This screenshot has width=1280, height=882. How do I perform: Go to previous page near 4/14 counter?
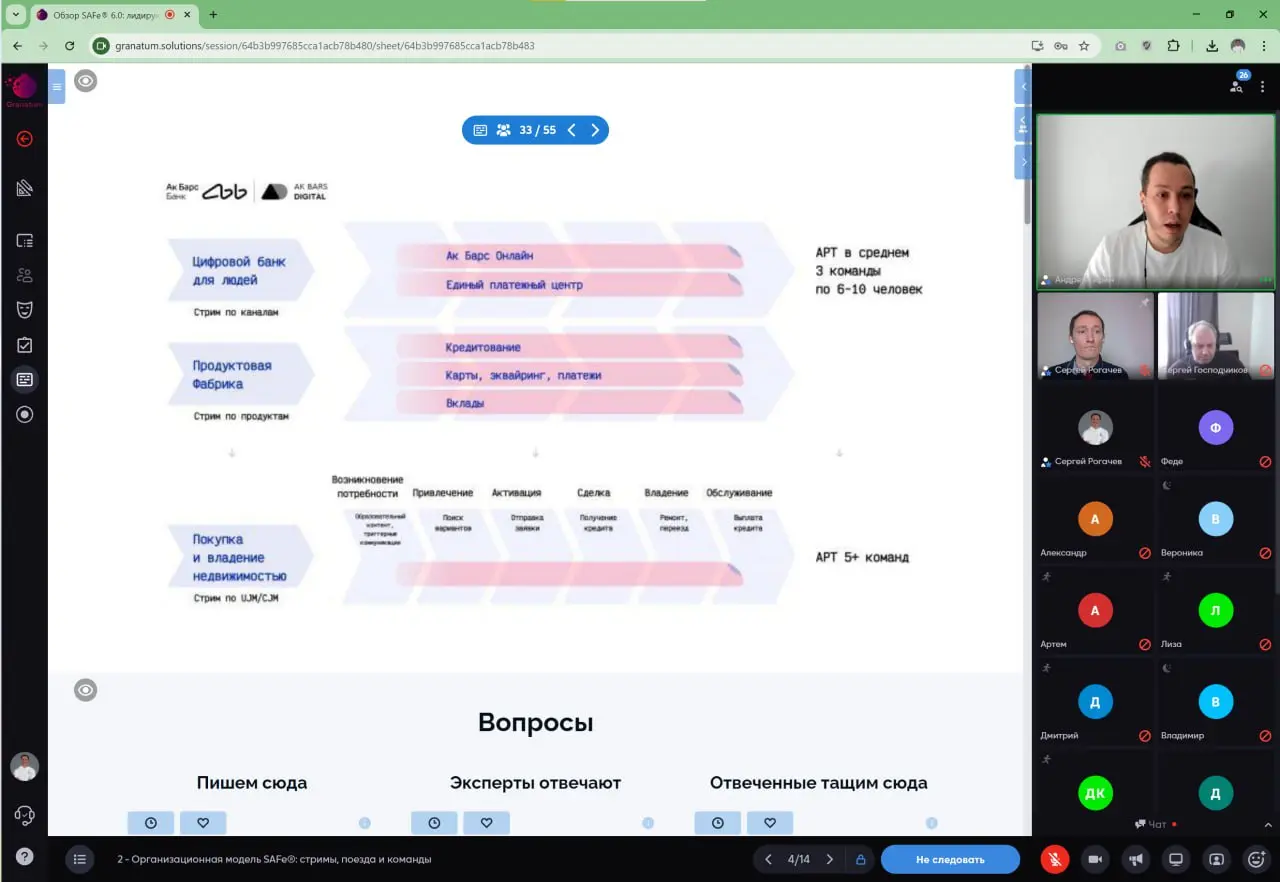(x=769, y=859)
